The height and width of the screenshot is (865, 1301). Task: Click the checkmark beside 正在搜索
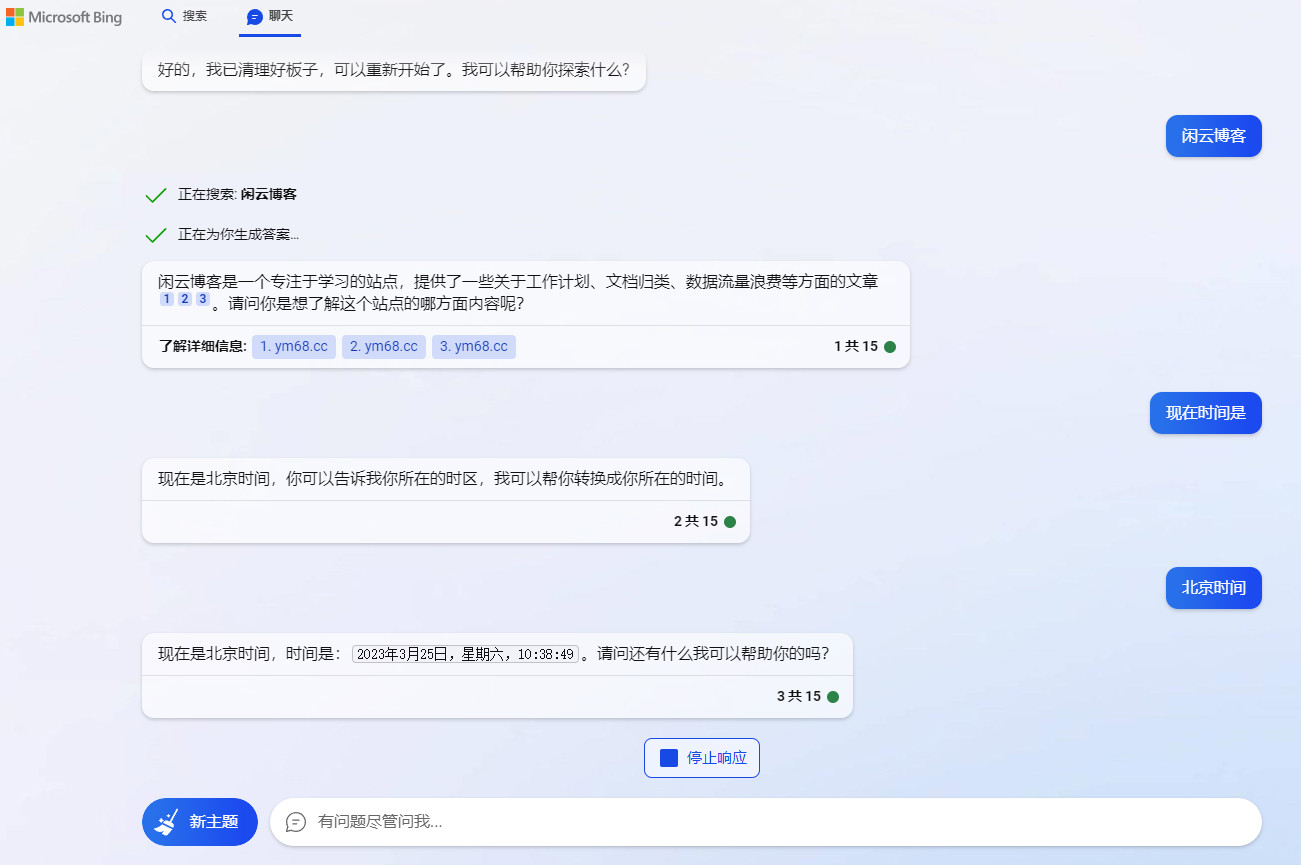pyautogui.click(x=156, y=195)
